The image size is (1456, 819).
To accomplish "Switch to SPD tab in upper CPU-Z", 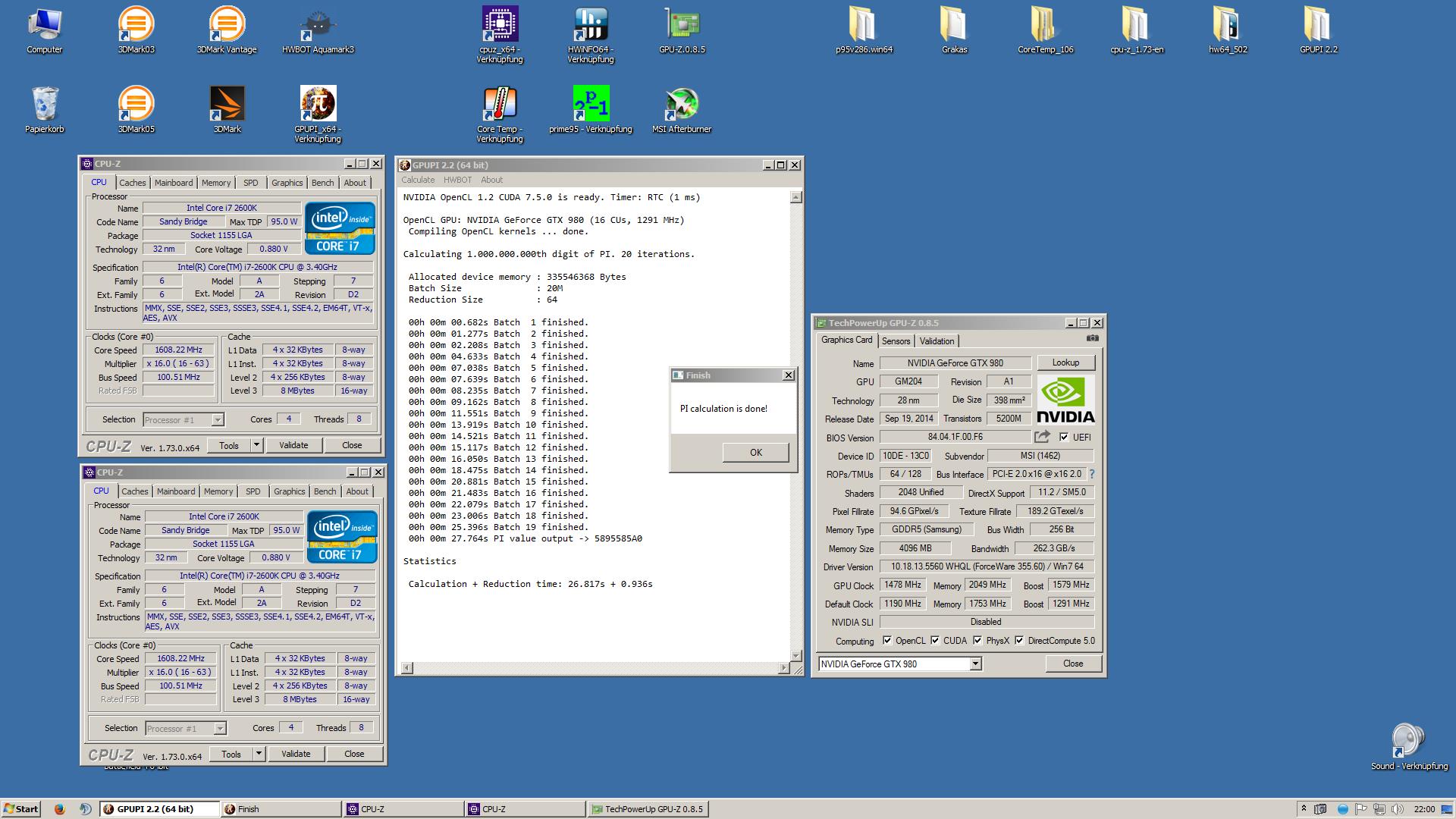I will [251, 183].
